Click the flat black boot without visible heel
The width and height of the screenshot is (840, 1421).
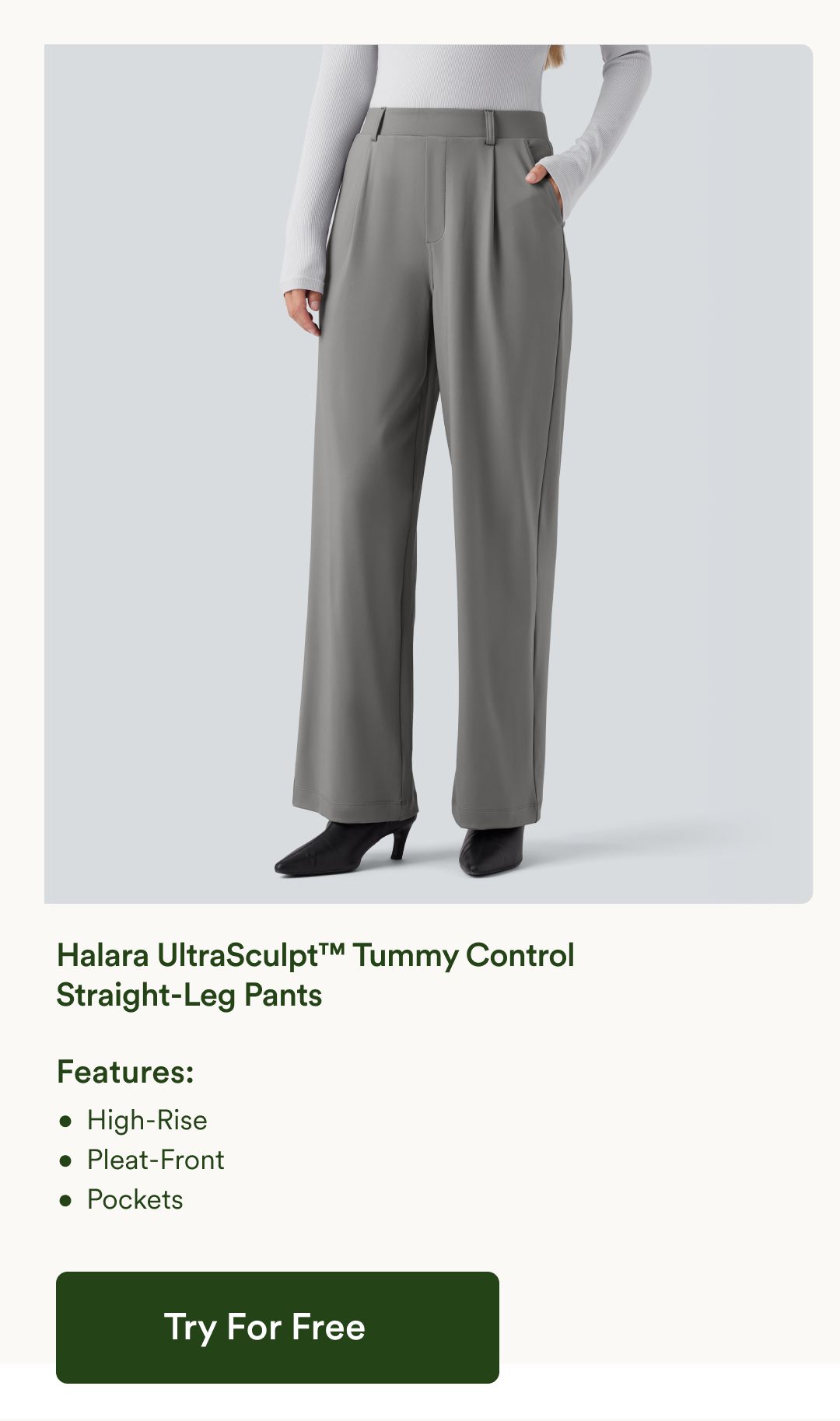(492, 850)
